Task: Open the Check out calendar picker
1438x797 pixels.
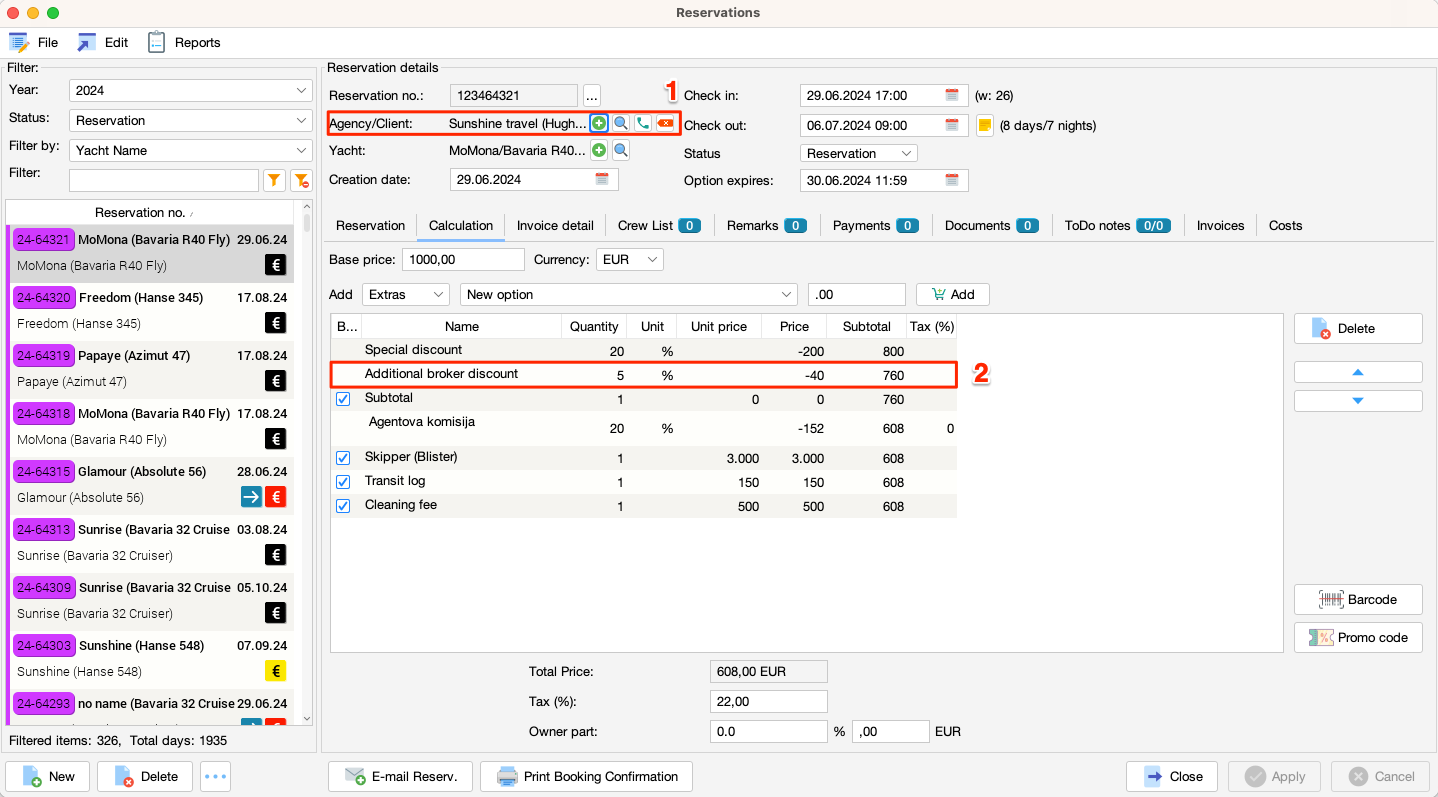Action: [952, 125]
